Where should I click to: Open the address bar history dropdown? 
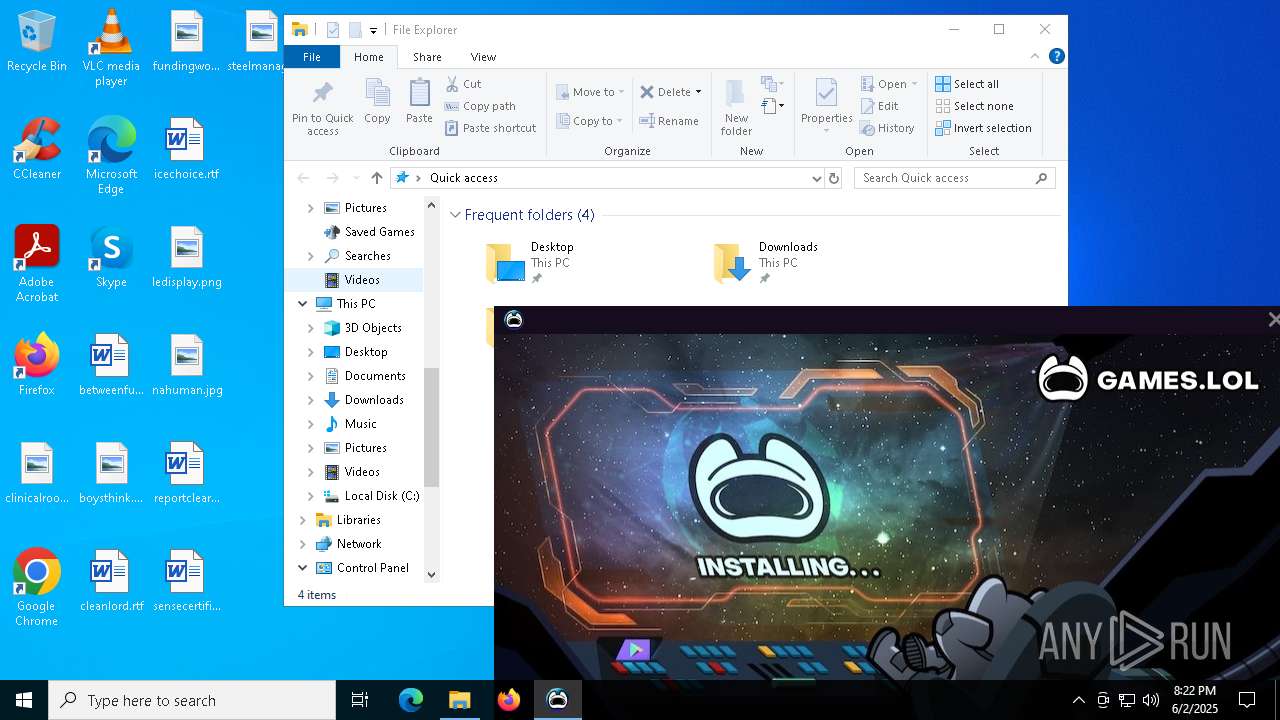tap(816, 178)
